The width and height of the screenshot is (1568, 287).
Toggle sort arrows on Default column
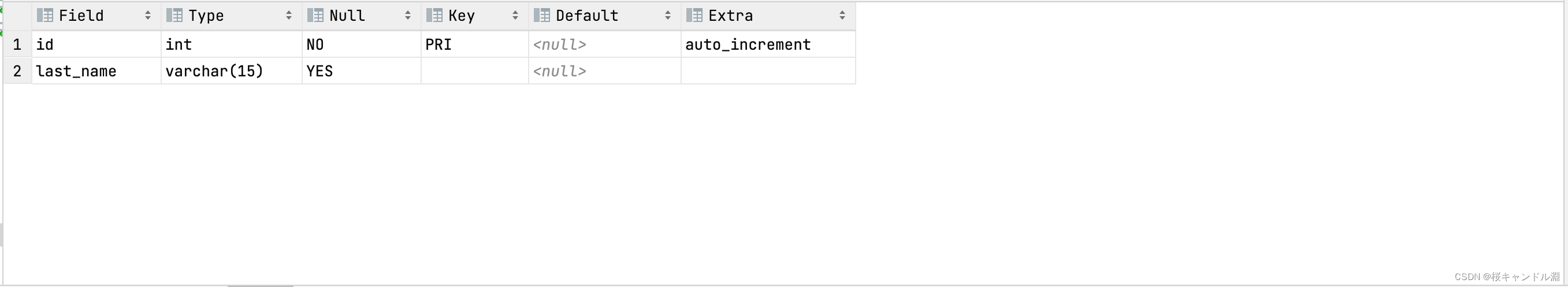pos(668,16)
